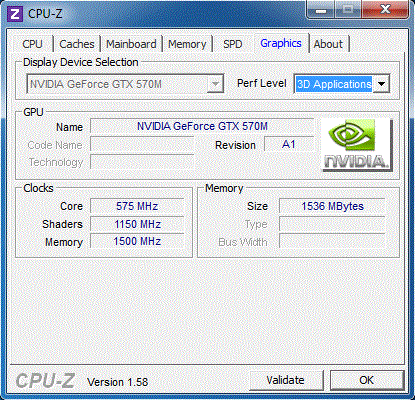Switch to the Memory tab

(187, 44)
